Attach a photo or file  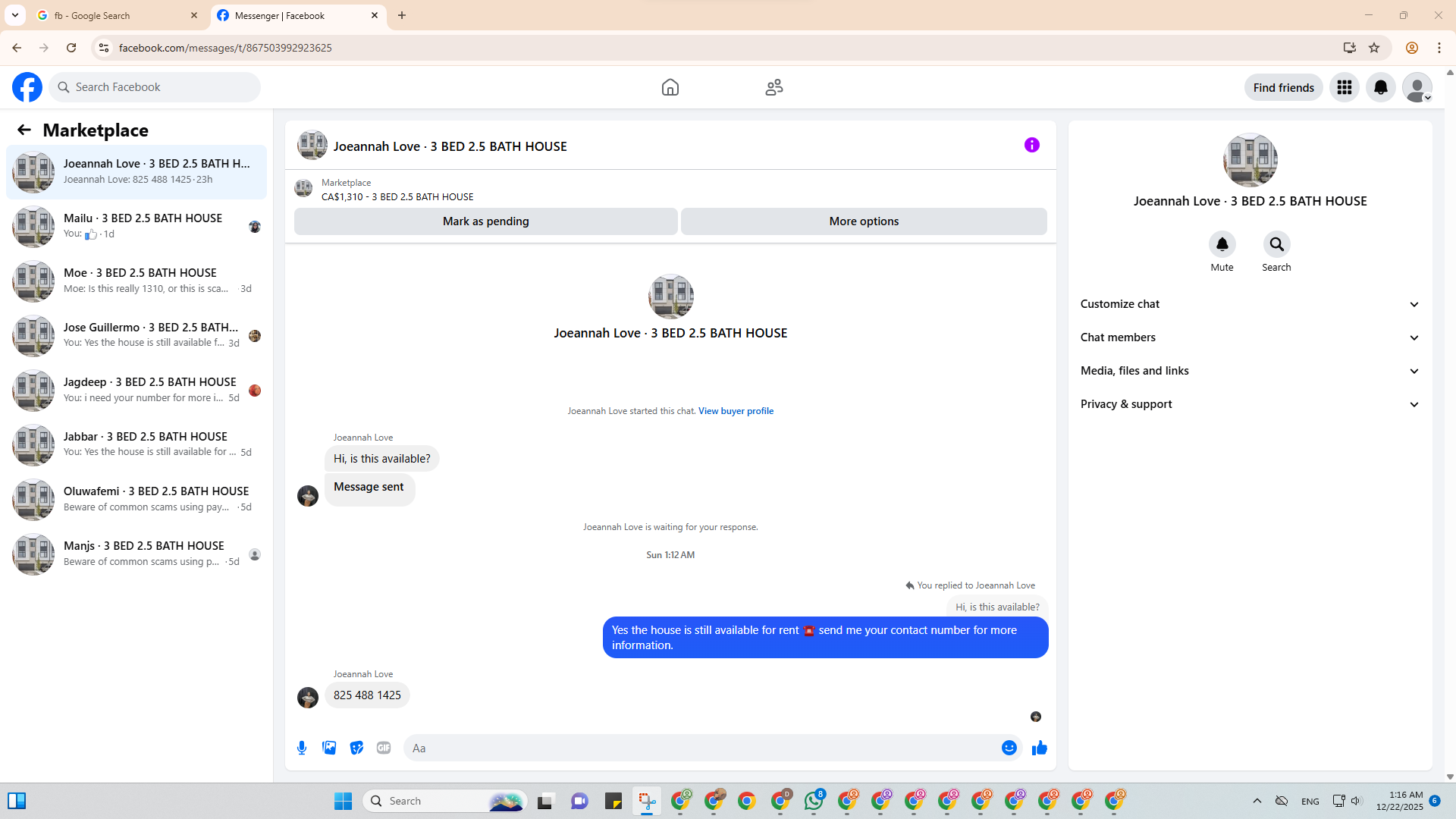(x=329, y=748)
